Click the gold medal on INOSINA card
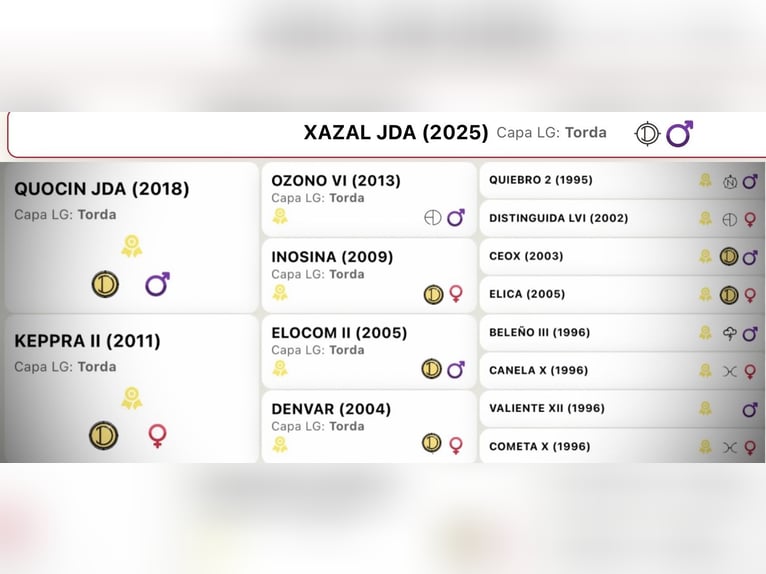 point(432,294)
